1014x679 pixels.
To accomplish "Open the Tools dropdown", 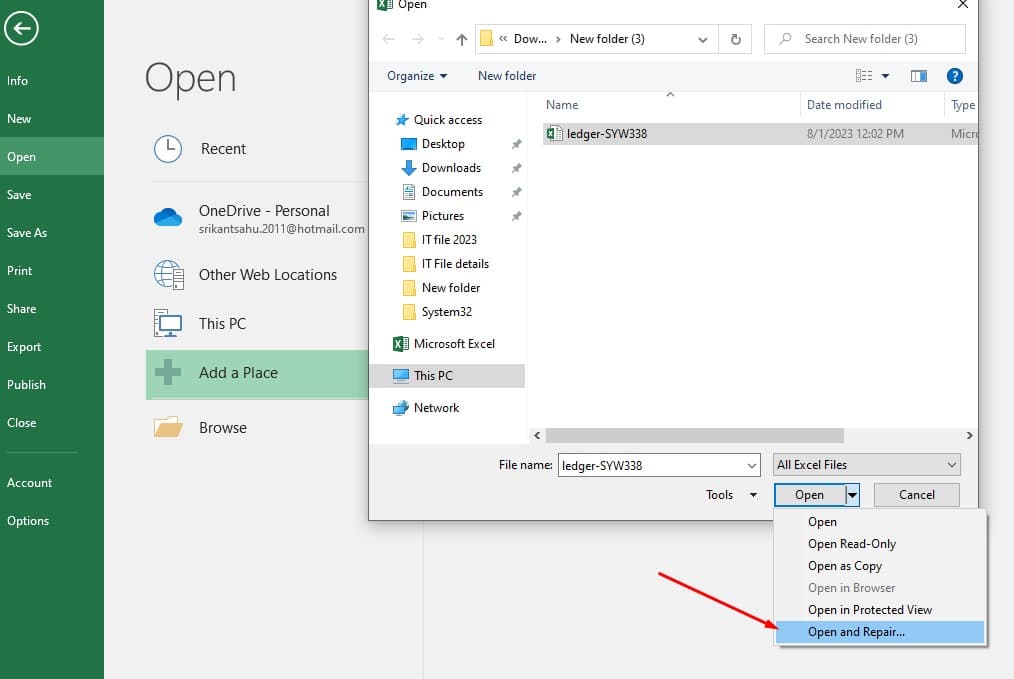I will (x=730, y=495).
